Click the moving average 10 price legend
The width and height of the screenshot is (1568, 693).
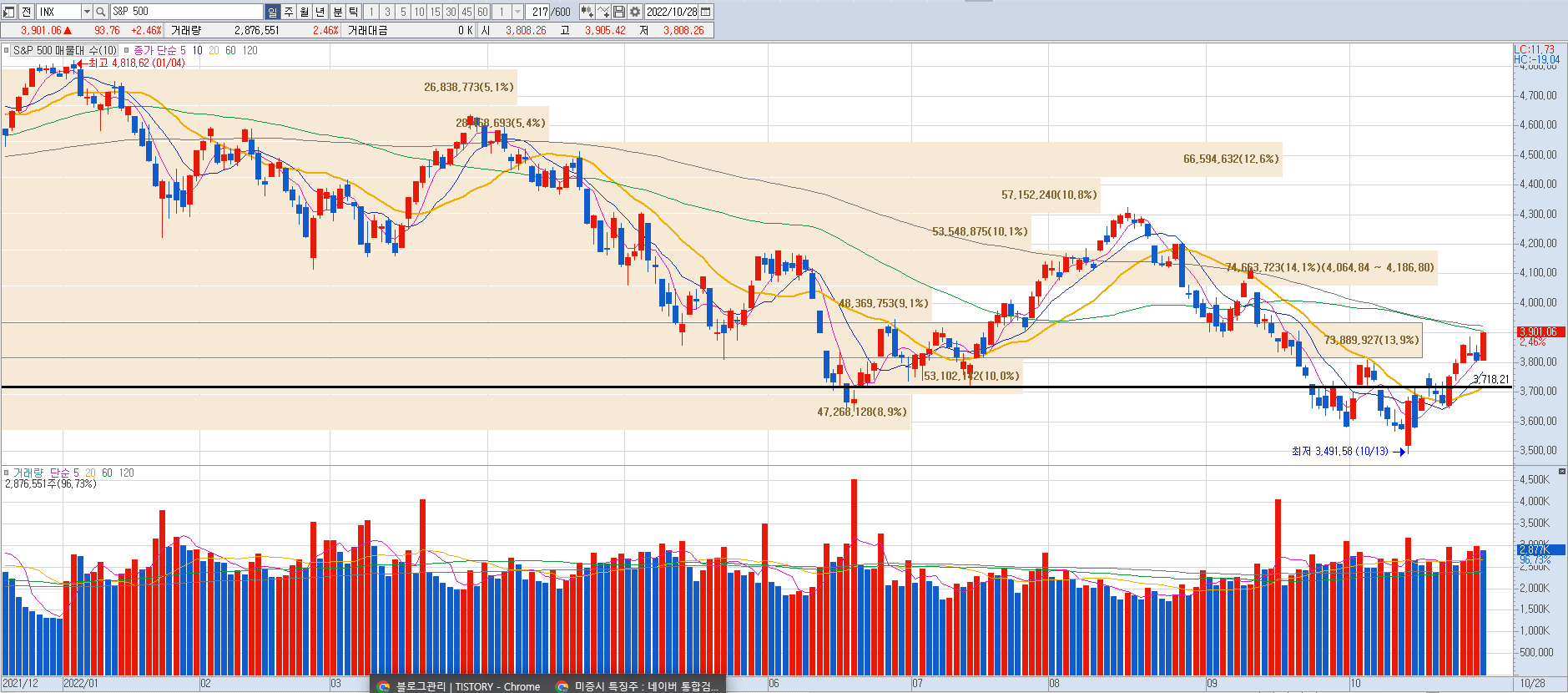click(x=198, y=50)
